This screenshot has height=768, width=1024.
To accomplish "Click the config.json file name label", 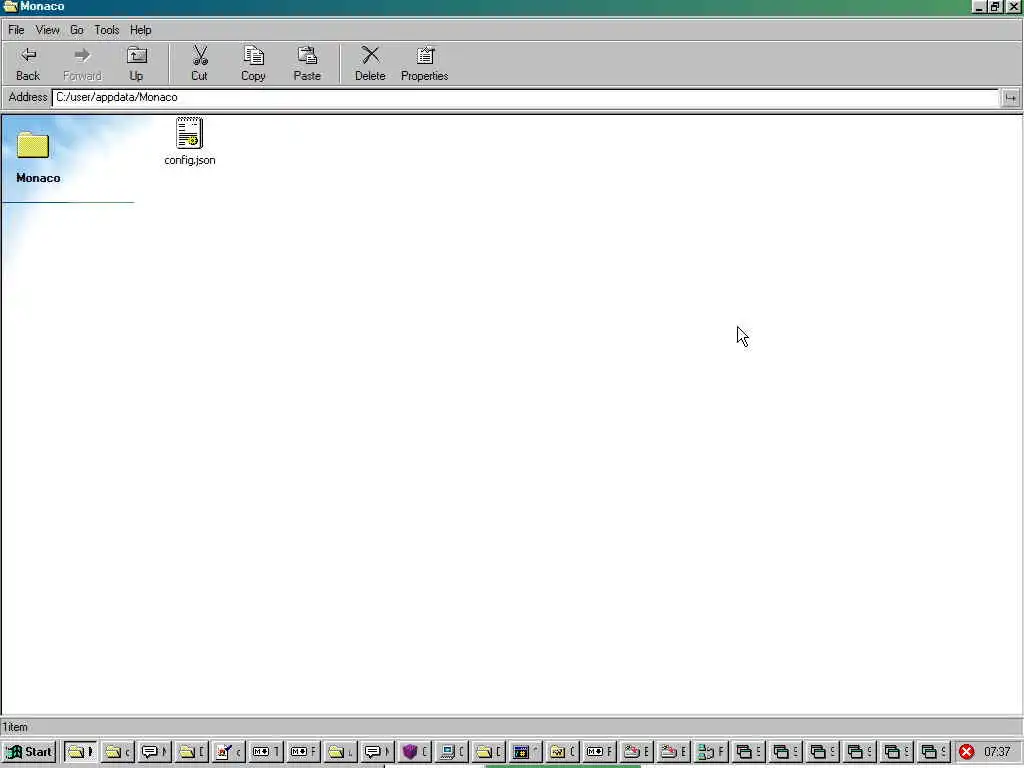I will point(189,160).
